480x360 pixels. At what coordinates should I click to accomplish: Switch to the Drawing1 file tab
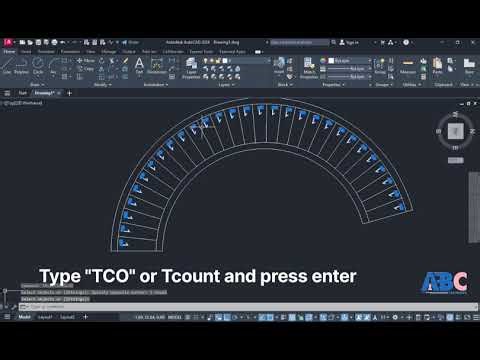(44, 93)
